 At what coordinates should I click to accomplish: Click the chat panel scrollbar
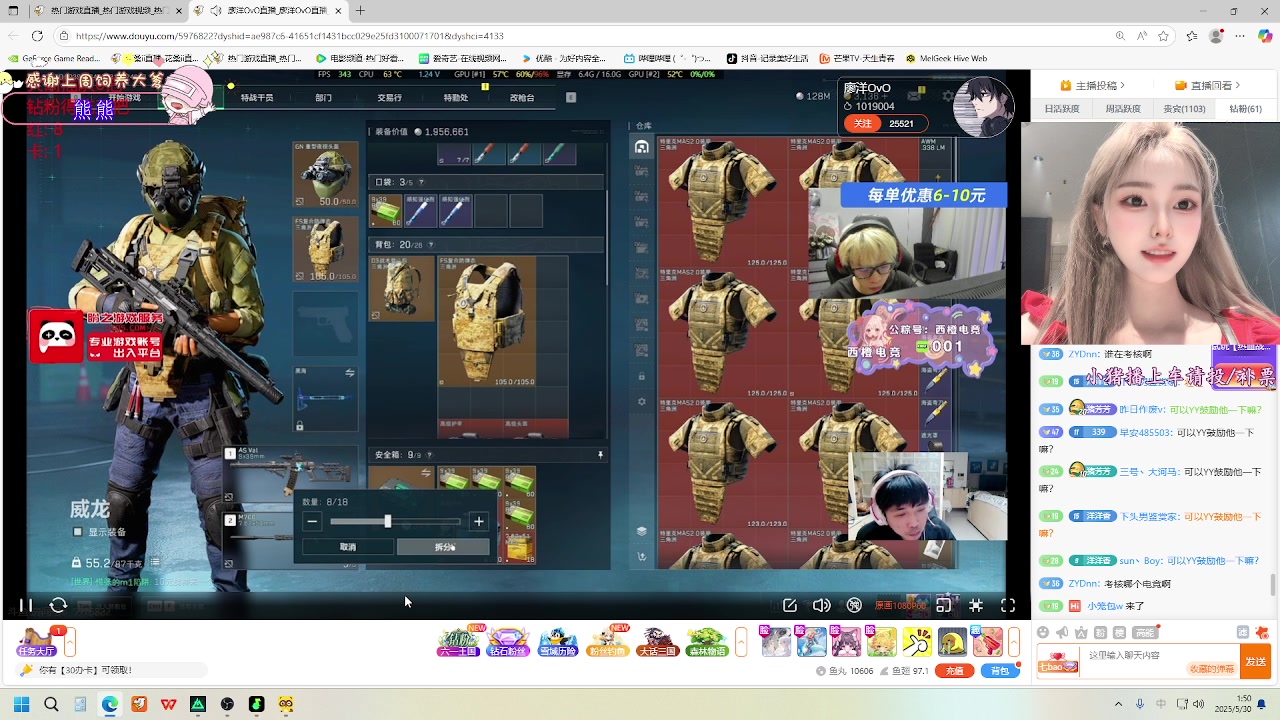click(x=1273, y=584)
